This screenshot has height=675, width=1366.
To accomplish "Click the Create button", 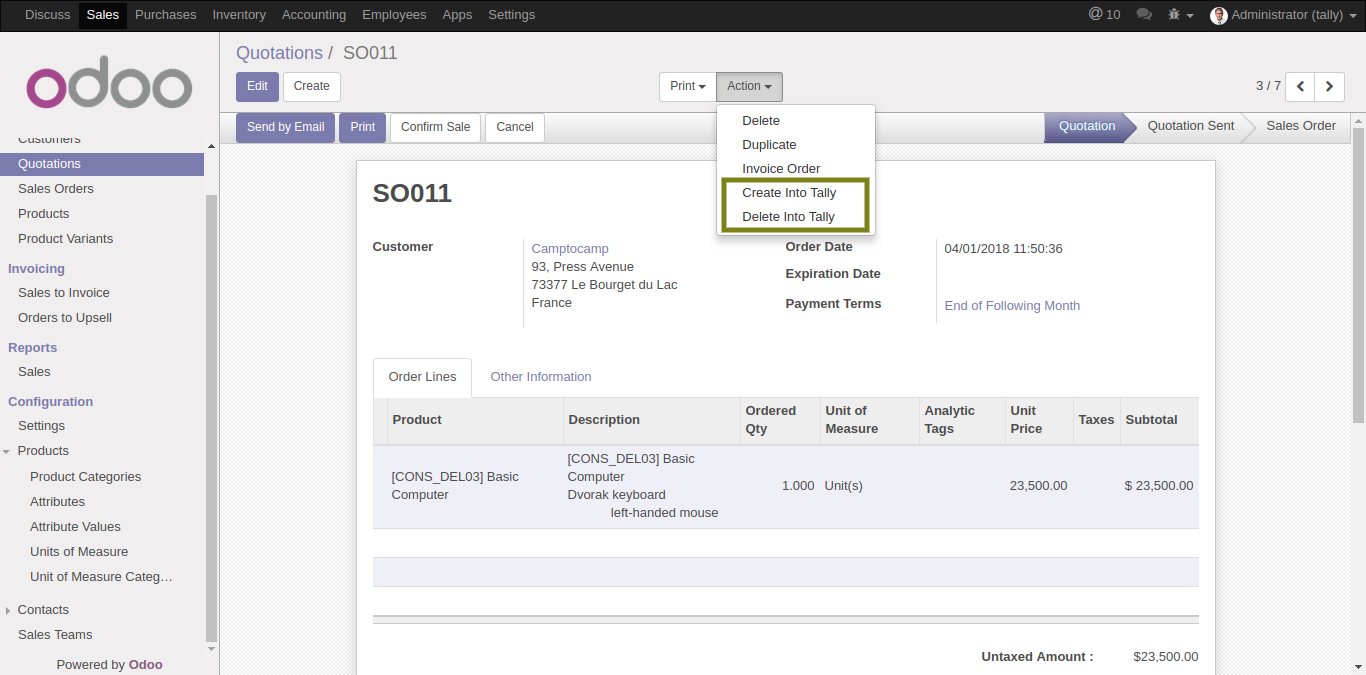I will click(312, 87).
